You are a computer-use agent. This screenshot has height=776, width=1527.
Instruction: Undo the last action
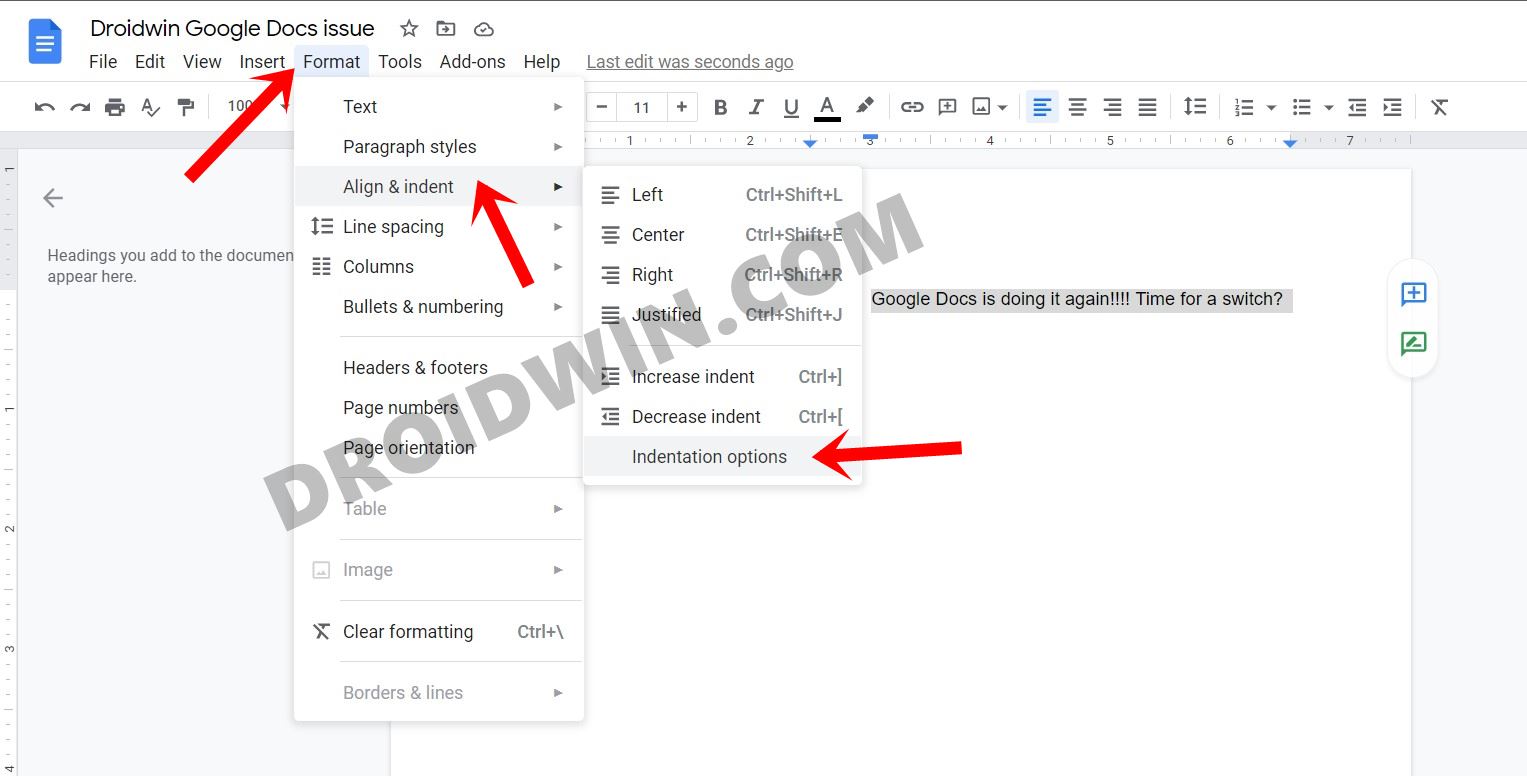pos(44,107)
